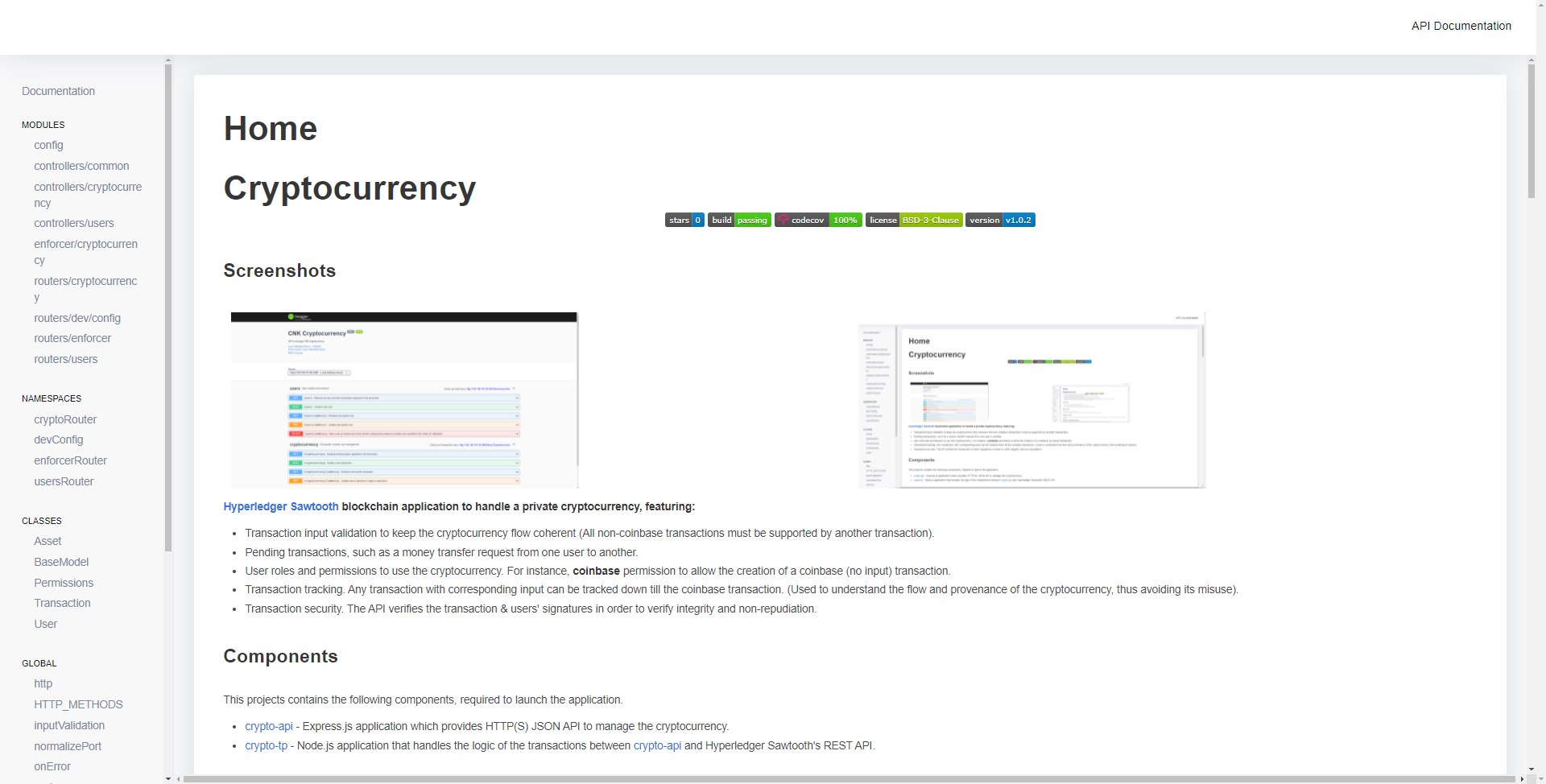The image size is (1546, 784).
Task: Select enforcerRouter namespace
Action: pos(70,460)
